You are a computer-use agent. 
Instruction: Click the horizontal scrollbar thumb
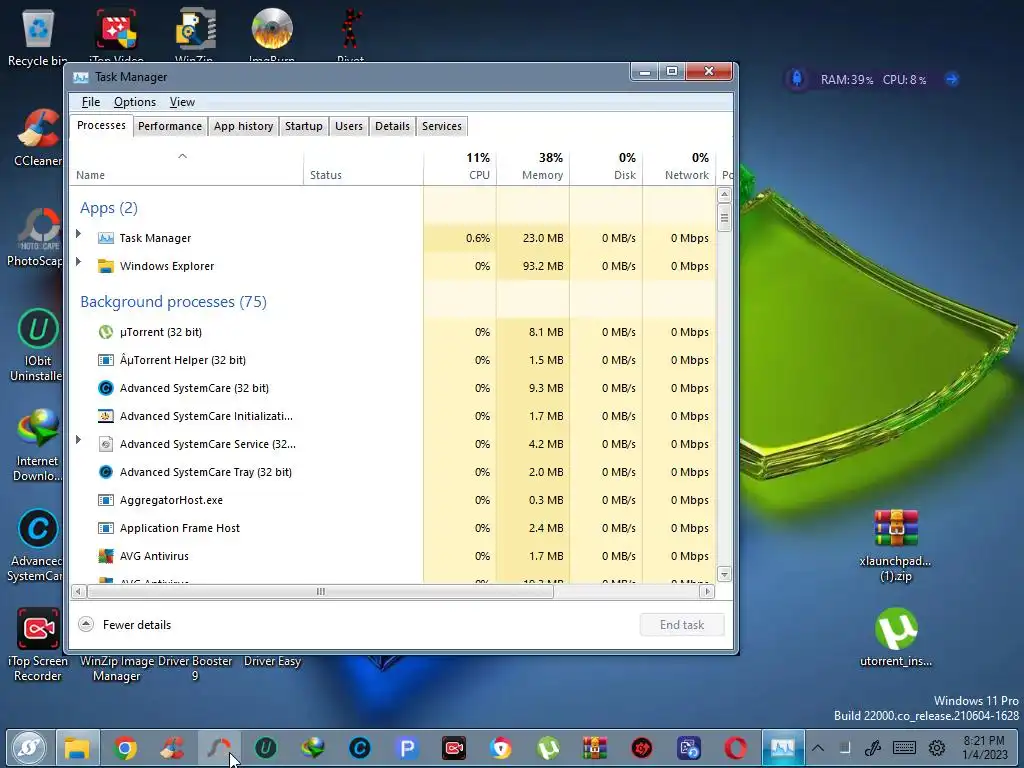click(320, 592)
